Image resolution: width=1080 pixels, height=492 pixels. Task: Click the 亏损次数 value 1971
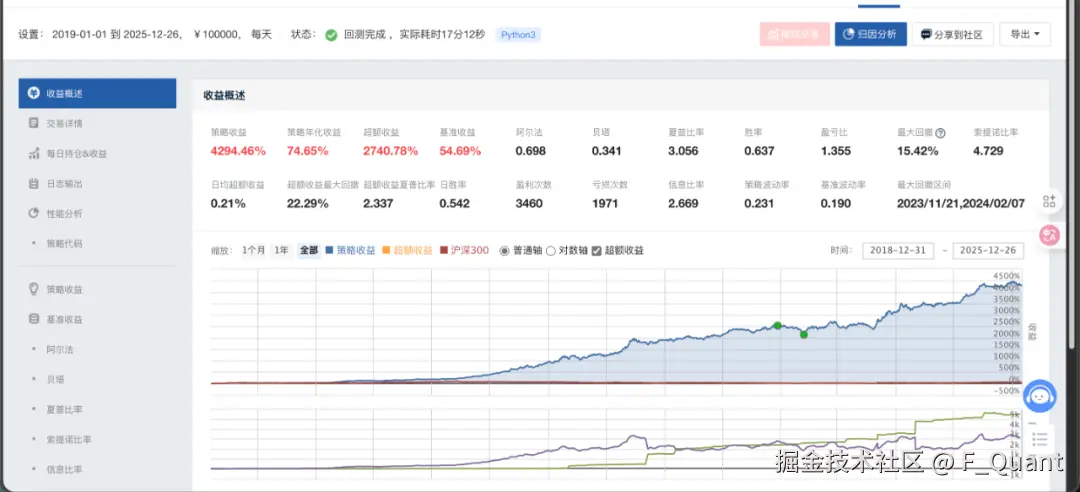605,203
